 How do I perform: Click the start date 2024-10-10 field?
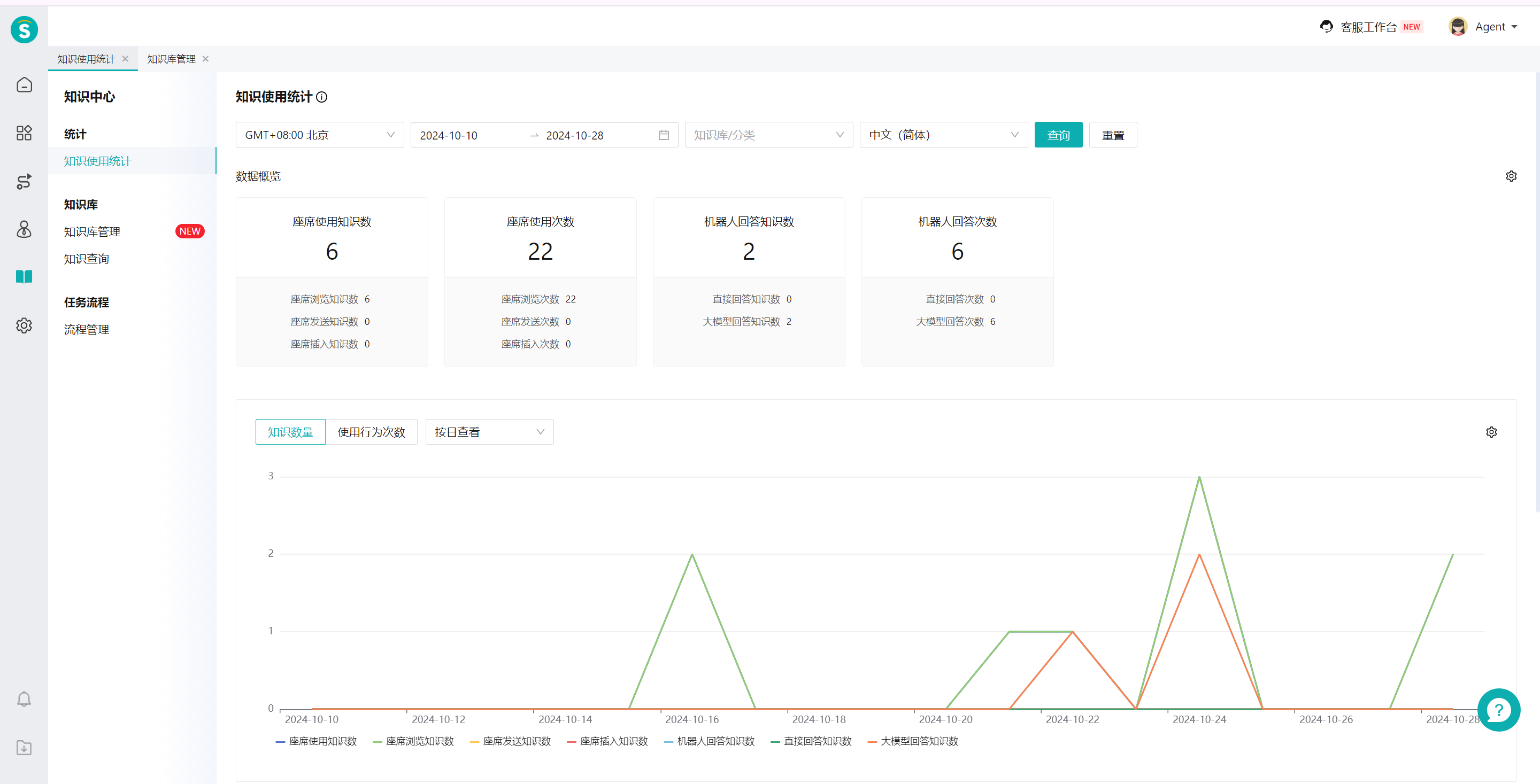pyautogui.click(x=449, y=136)
